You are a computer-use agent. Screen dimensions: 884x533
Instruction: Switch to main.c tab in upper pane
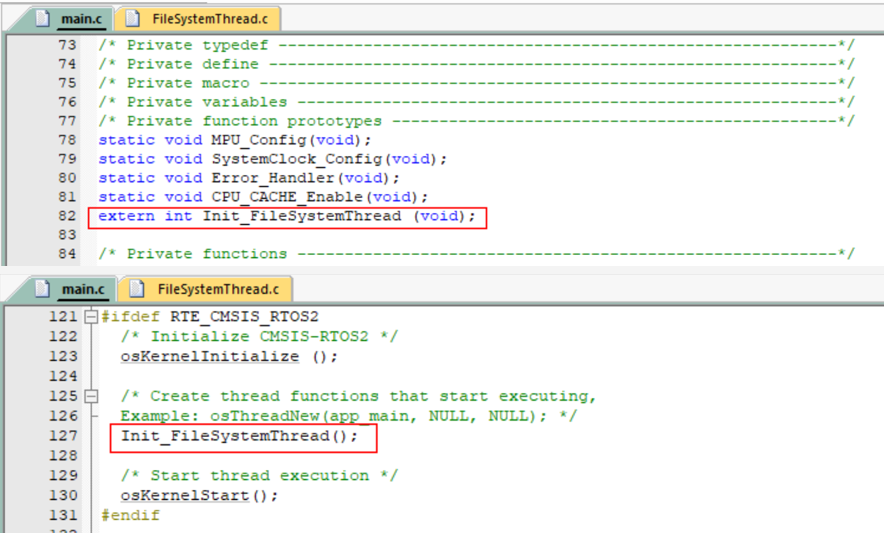click(82, 18)
